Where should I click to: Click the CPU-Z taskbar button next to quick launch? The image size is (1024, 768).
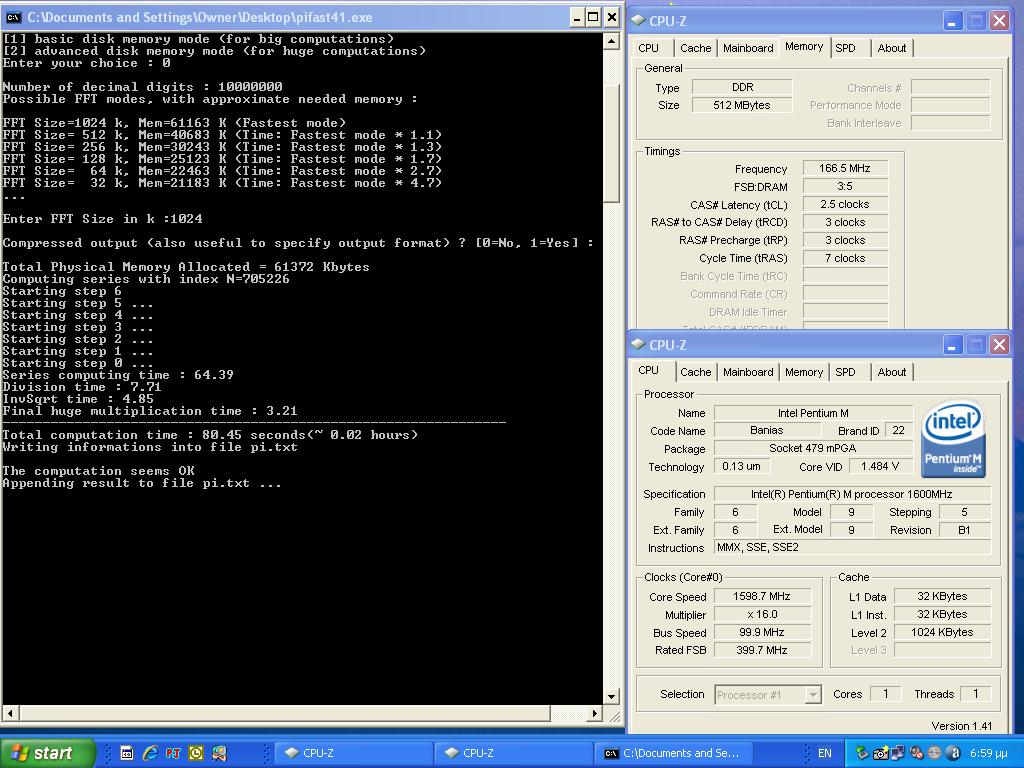click(351, 753)
